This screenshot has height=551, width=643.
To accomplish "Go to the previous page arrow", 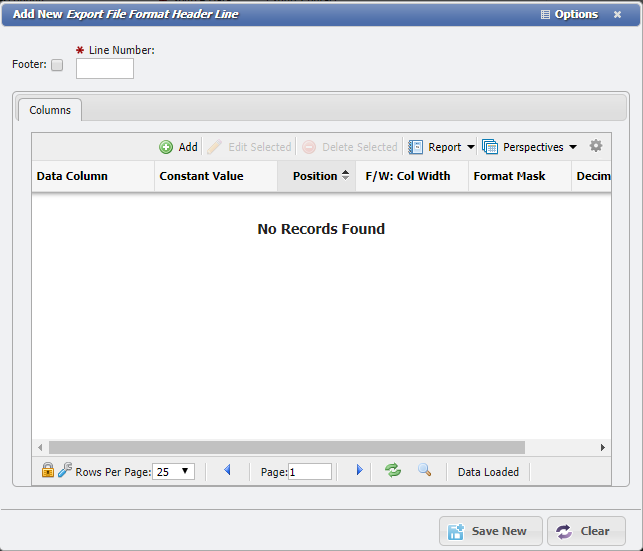I will (227, 470).
